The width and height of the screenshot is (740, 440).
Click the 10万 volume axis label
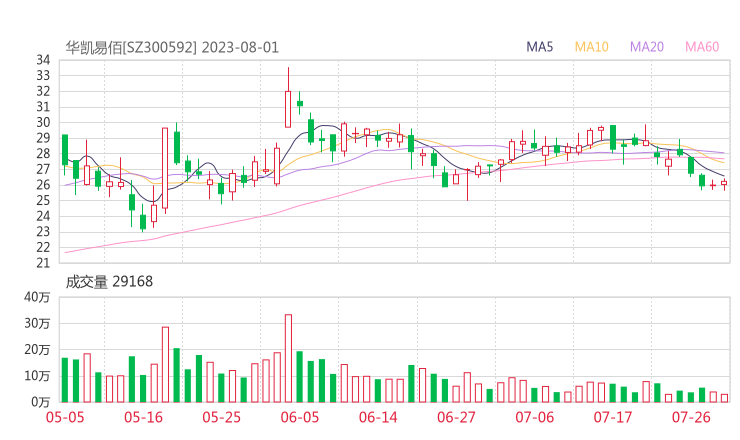[37, 376]
